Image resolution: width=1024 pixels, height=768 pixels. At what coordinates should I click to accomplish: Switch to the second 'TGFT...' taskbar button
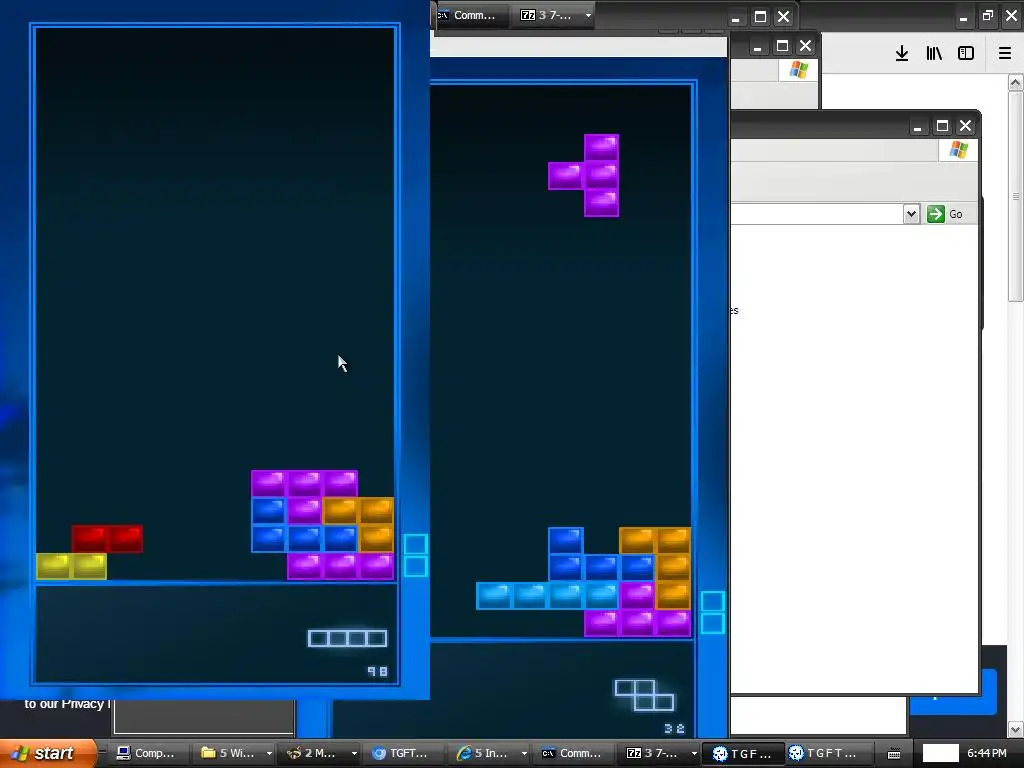click(823, 753)
